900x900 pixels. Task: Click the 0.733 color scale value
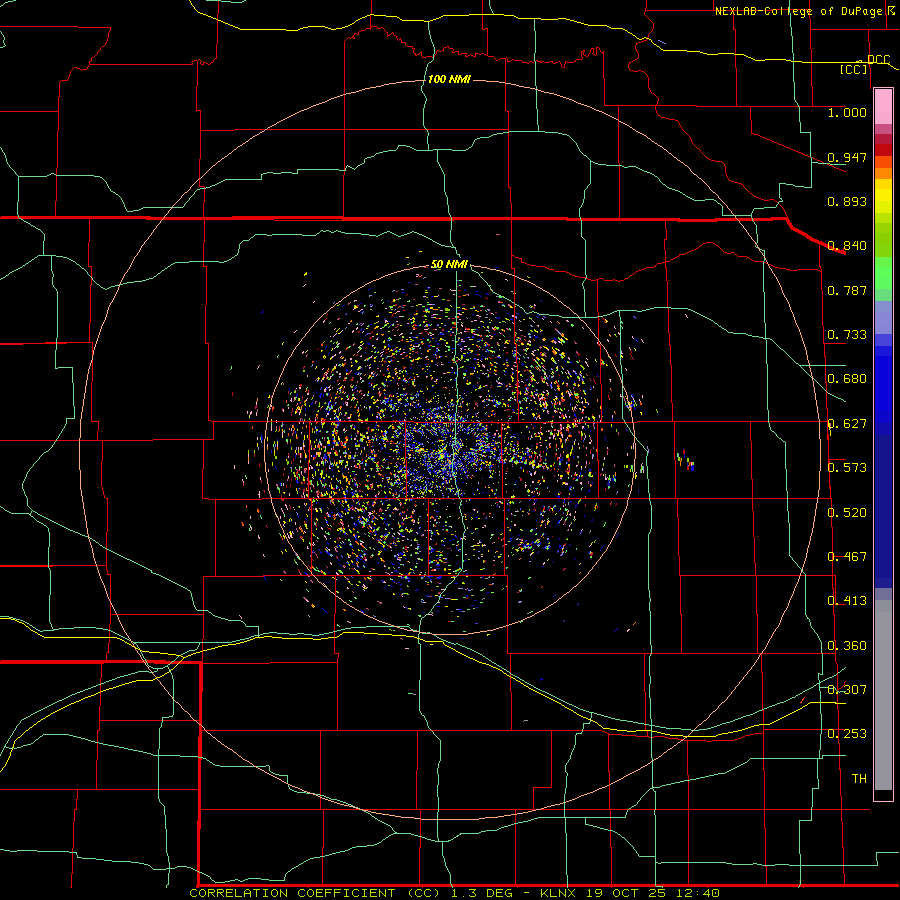[x=847, y=335]
